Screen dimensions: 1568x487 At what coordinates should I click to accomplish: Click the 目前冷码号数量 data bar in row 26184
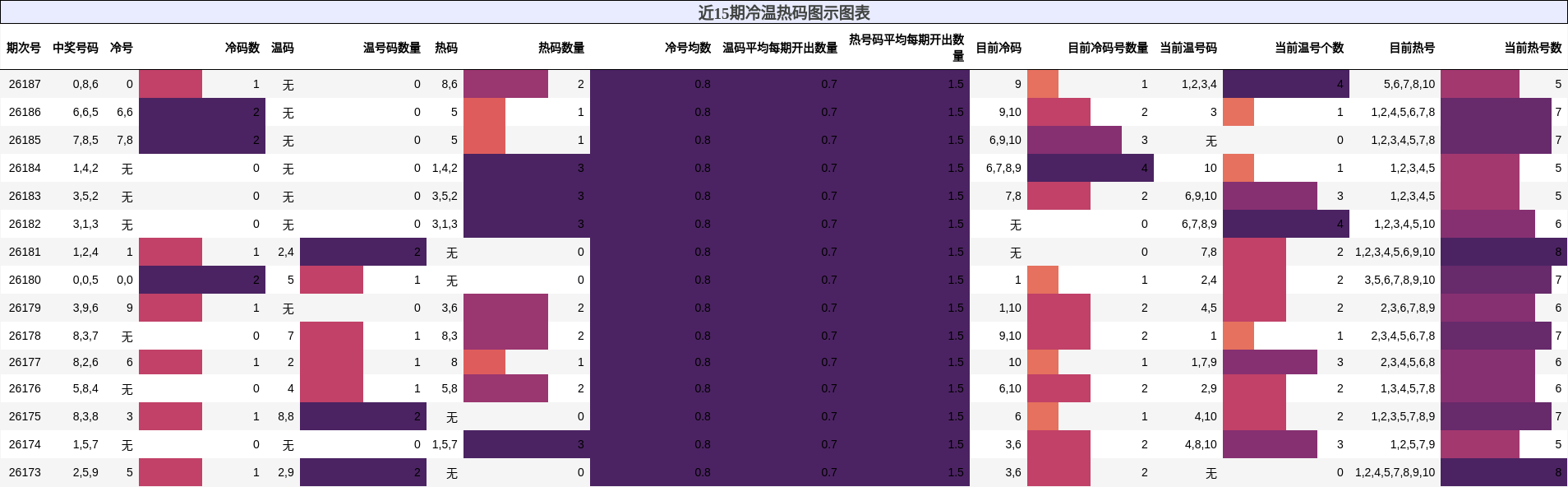point(1091,168)
